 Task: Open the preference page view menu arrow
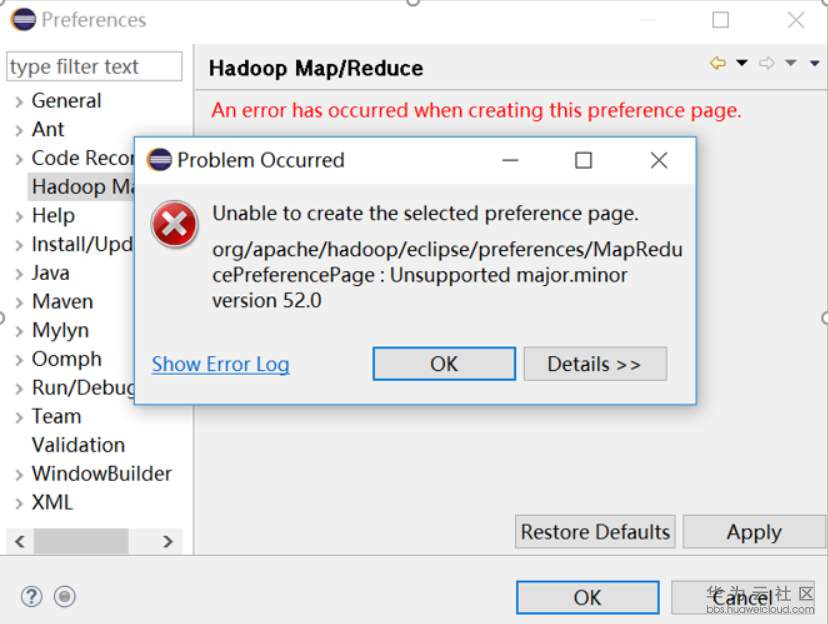(x=815, y=64)
